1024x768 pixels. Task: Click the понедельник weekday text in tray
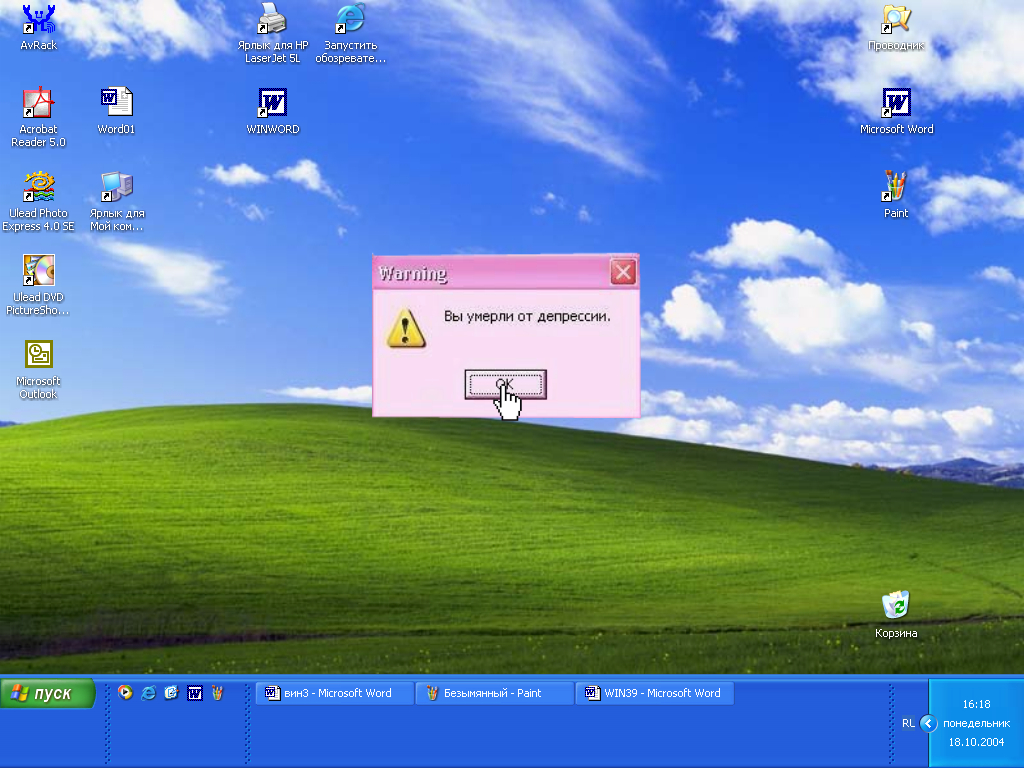pyautogui.click(x=976, y=723)
